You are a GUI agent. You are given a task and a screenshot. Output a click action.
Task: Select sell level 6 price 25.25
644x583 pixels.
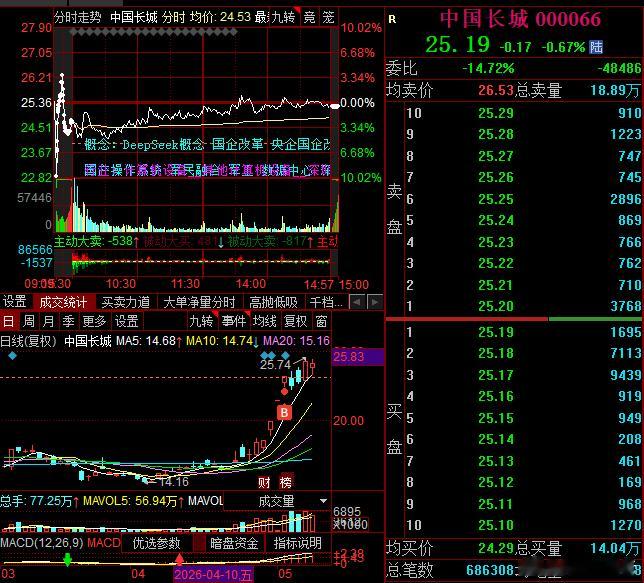496,199
